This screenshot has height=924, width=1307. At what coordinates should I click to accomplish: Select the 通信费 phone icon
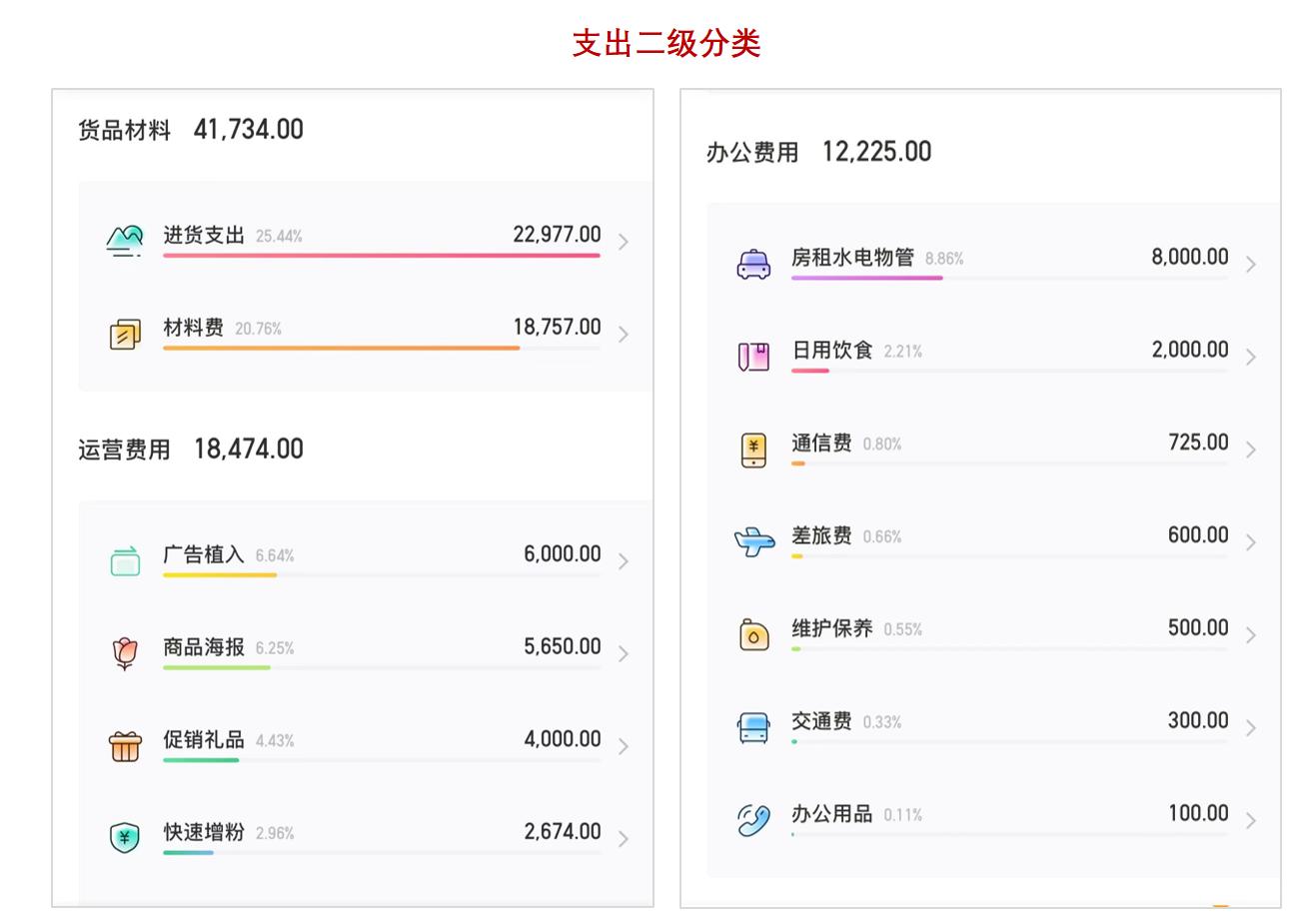pos(753,450)
